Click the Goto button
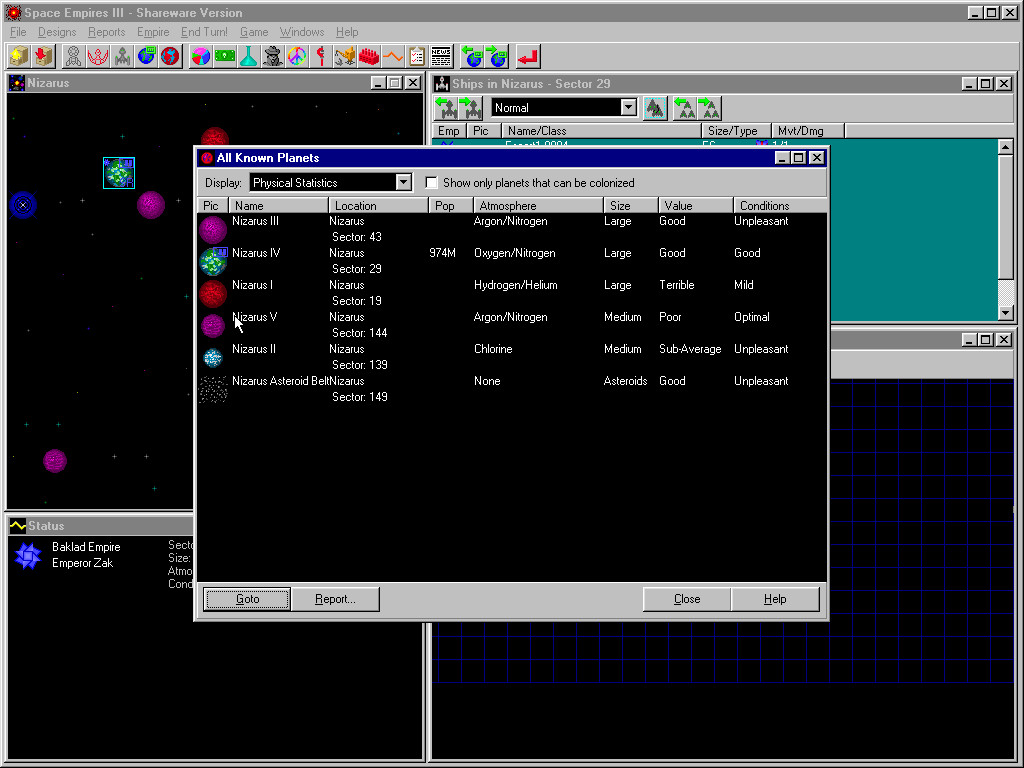The height and width of the screenshot is (768, 1024). [x=247, y=599]
